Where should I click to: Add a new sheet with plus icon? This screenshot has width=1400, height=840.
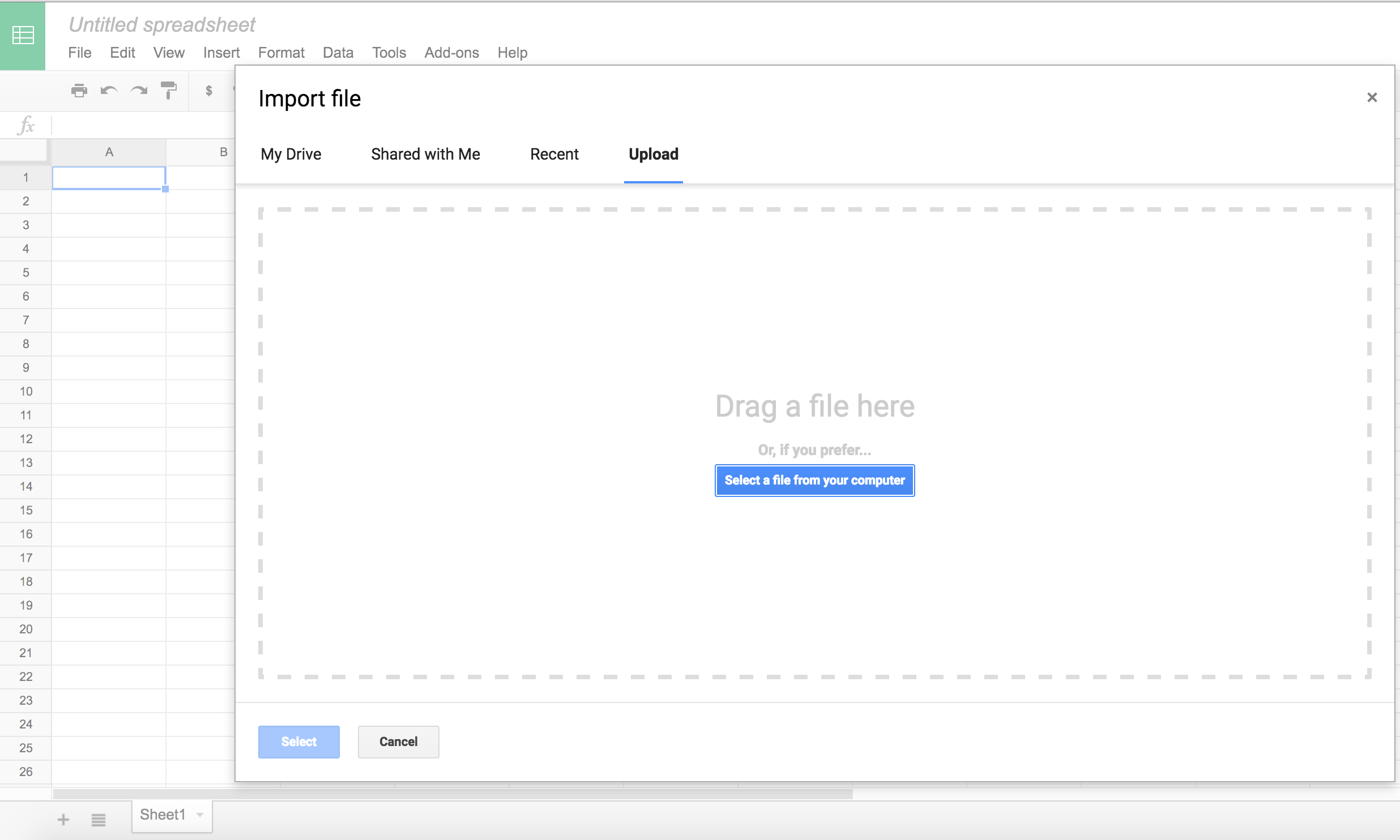(x=63, y=819)
